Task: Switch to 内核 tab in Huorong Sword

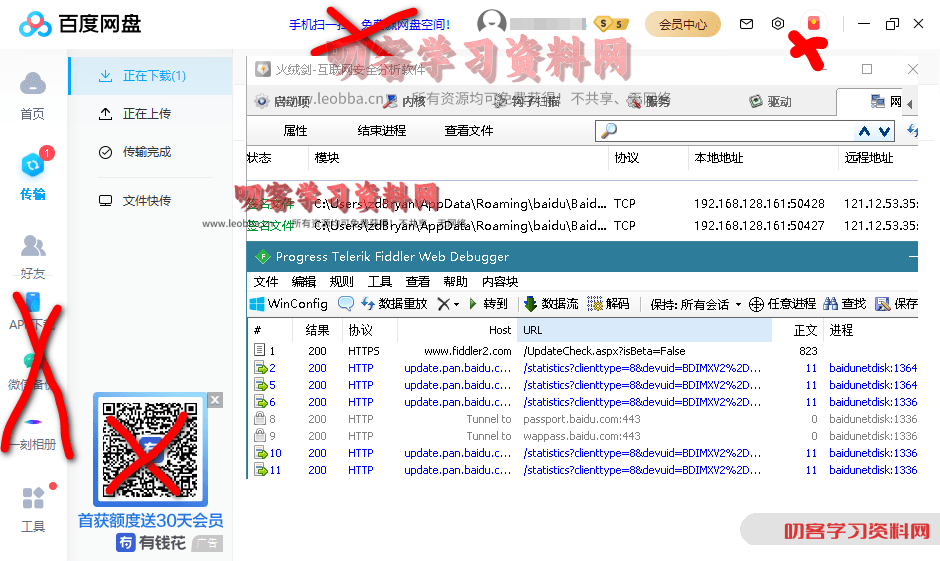Action: (405, 101)
